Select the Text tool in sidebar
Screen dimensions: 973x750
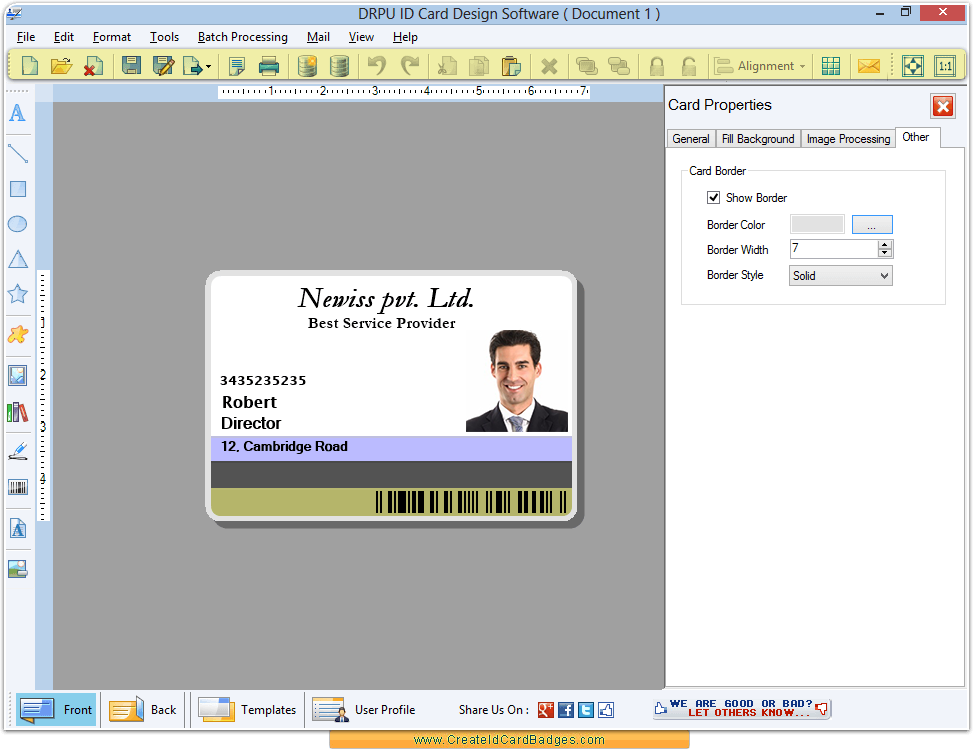[17, 113]
